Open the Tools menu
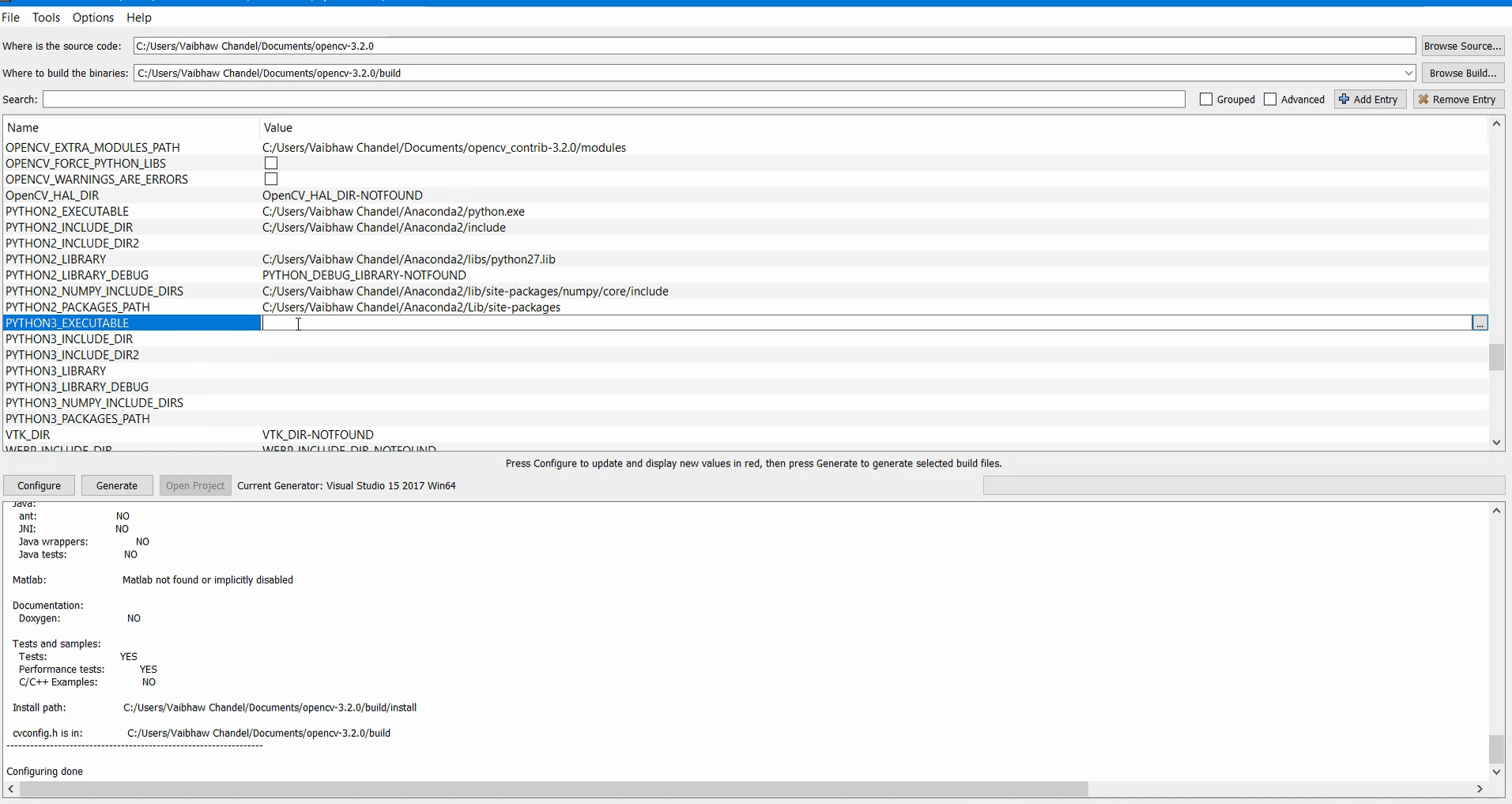Image resolution: width=1512 pixels, height=804 pixels. click(x=46, y=17)
